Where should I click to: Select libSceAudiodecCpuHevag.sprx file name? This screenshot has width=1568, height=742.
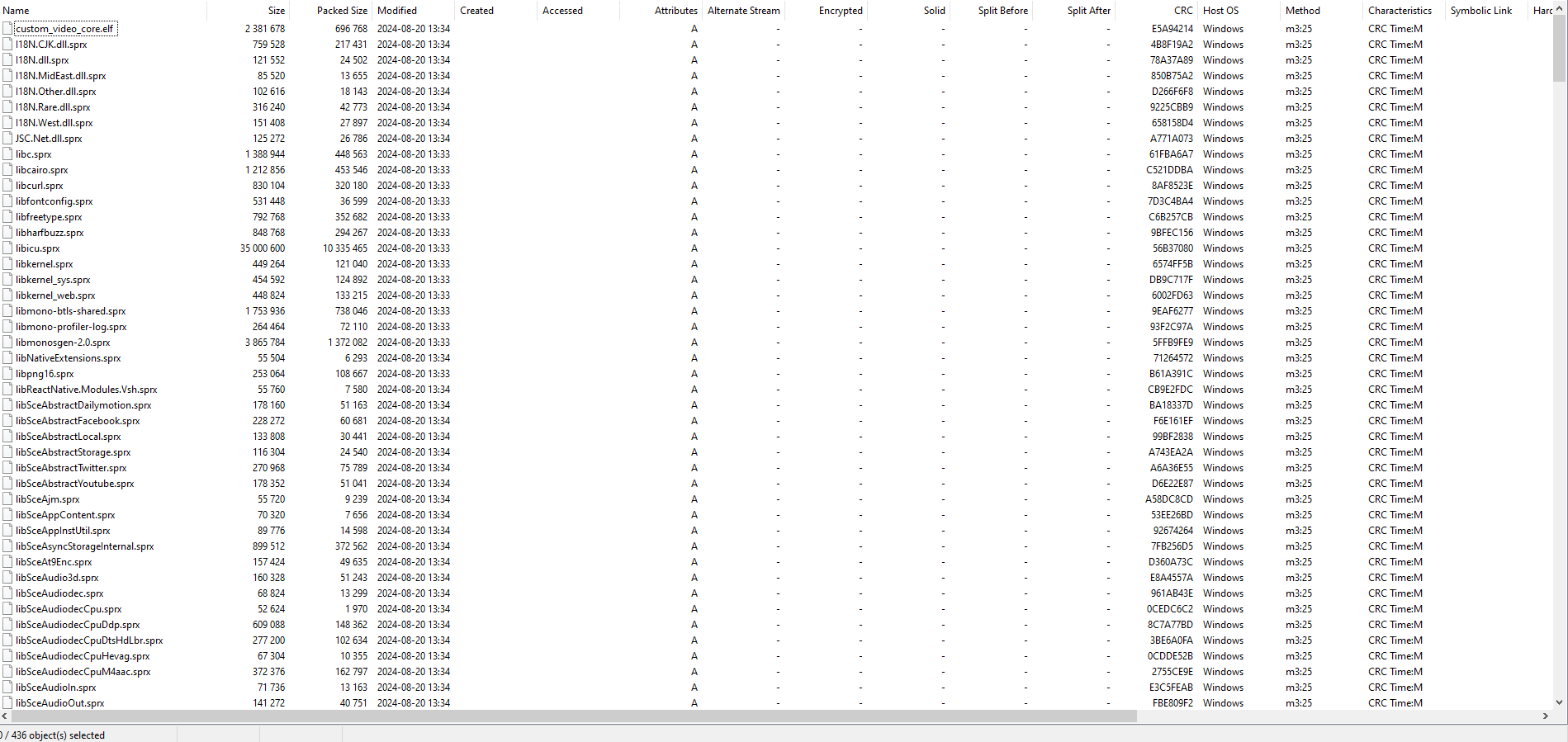pos(83,656)
